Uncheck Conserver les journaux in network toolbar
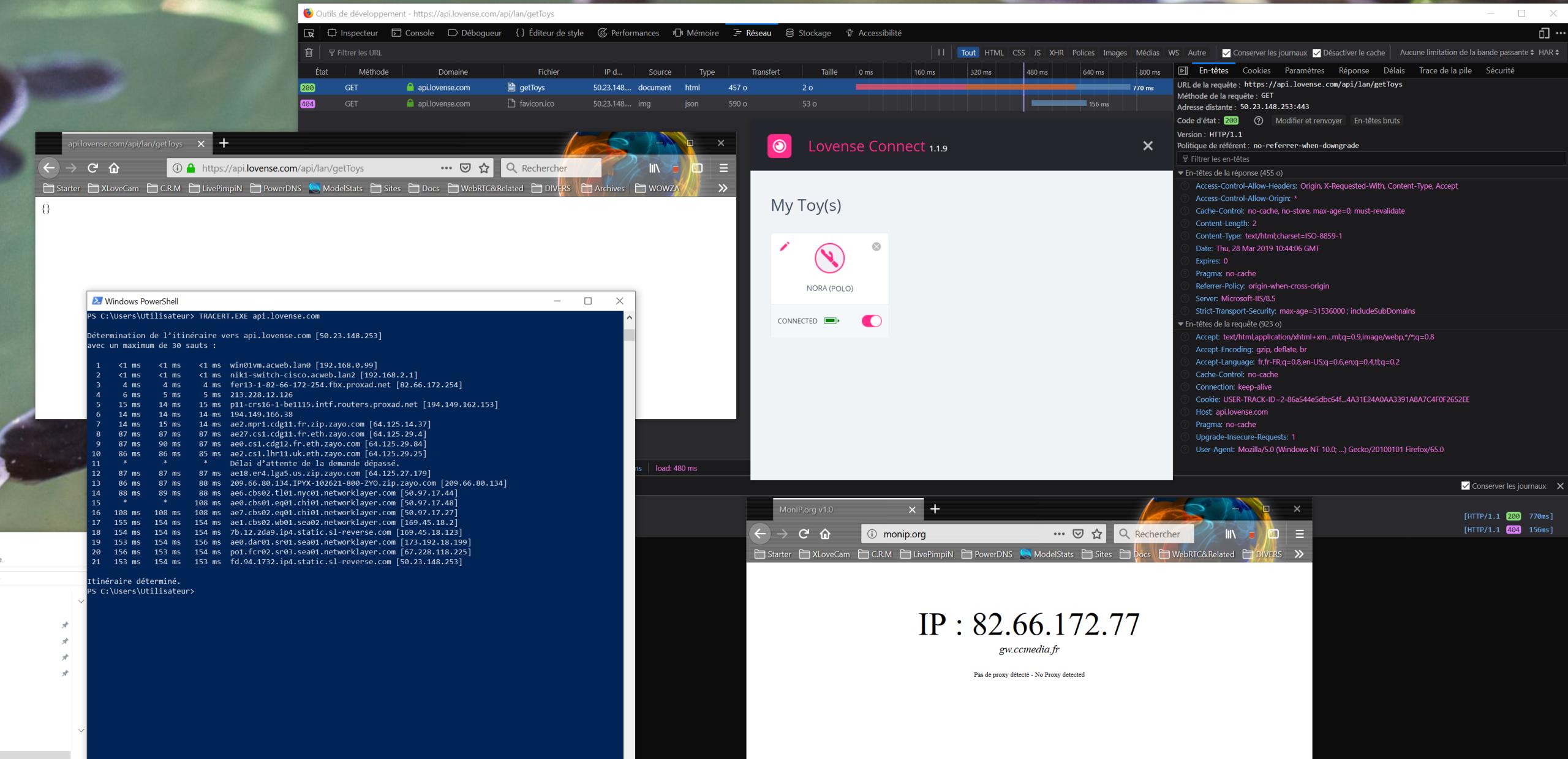The width and height of the screenshot is (1568, 759). (1226, 53)
